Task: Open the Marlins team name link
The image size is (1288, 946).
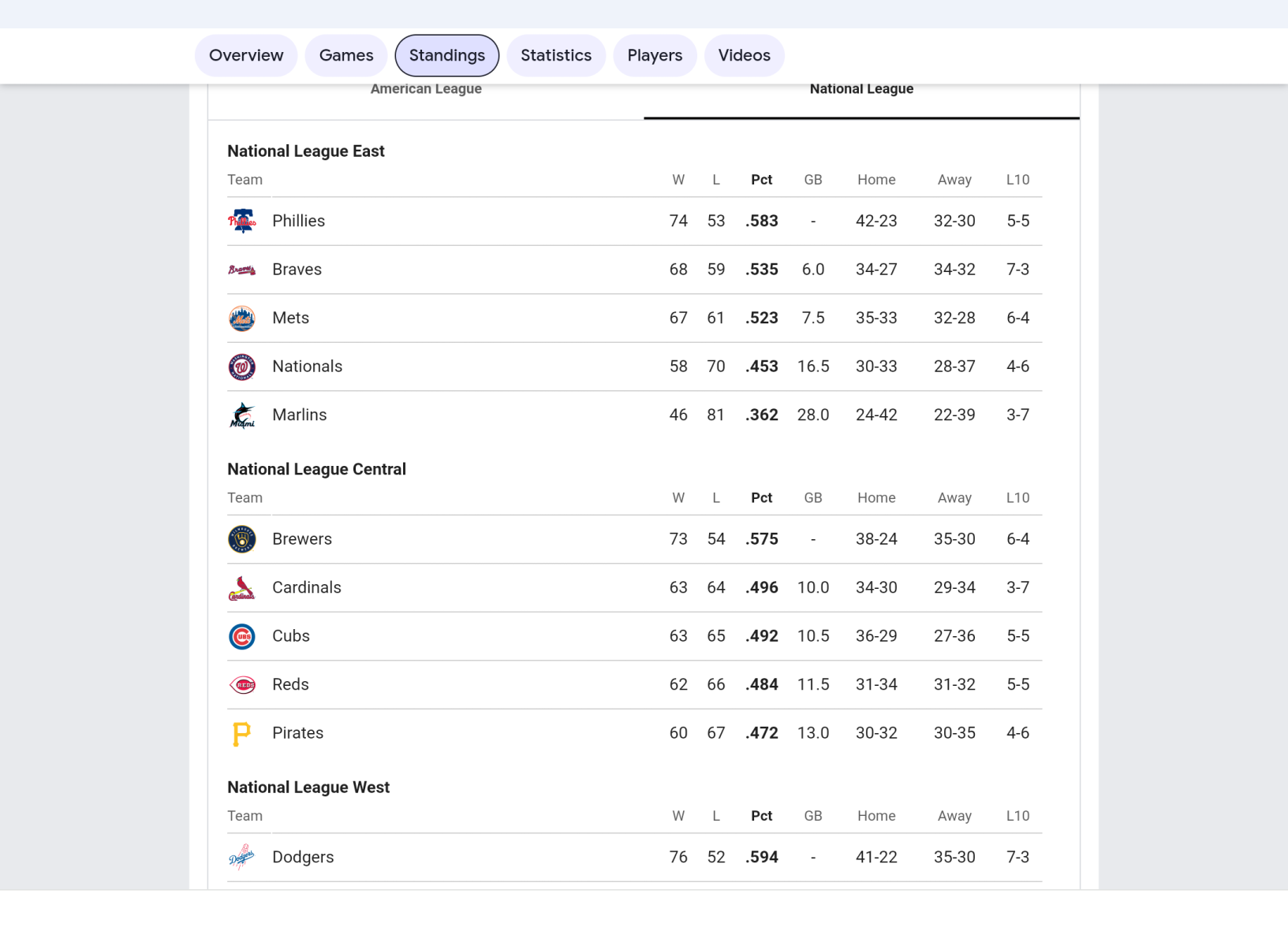Action: pyautogui.click(x=300, y=415)
